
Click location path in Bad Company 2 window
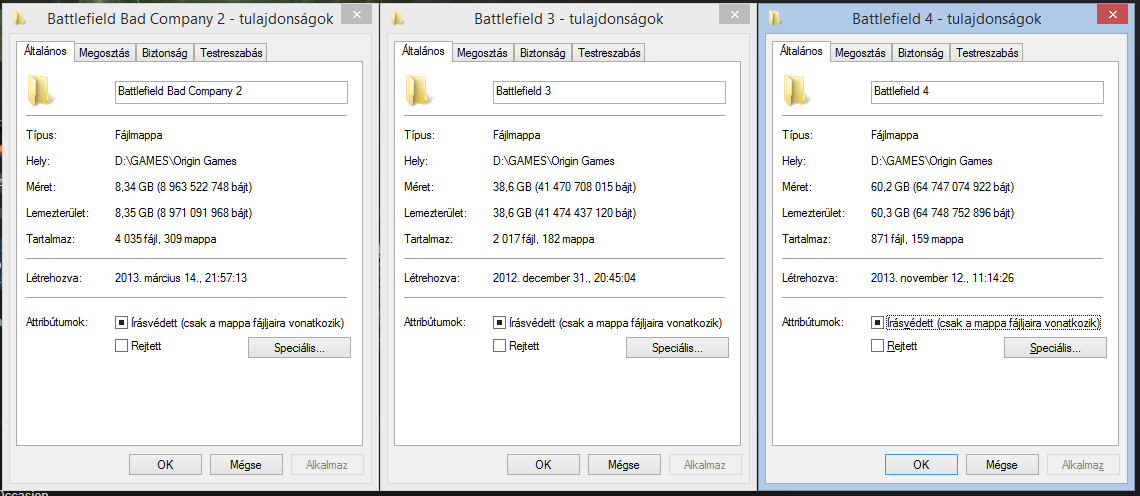pyautogui.click(x=176, y=161)
